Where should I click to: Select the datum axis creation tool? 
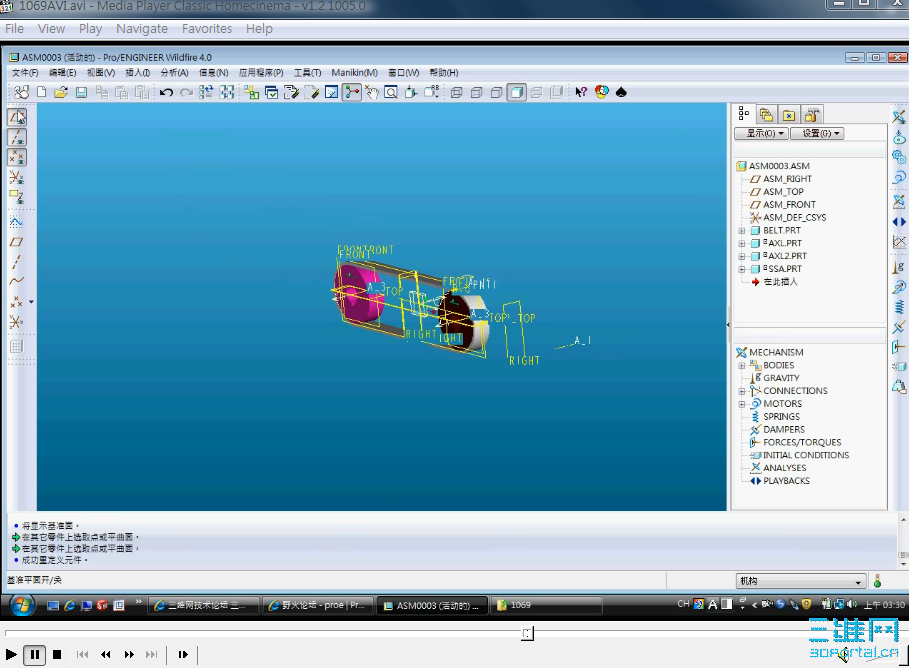16,262
